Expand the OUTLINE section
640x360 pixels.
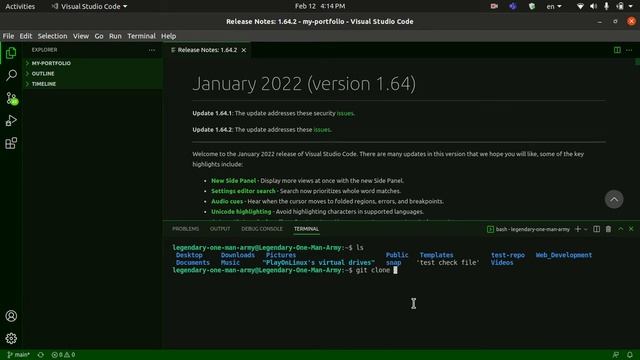pyautogui.click(x=93, y=73)
